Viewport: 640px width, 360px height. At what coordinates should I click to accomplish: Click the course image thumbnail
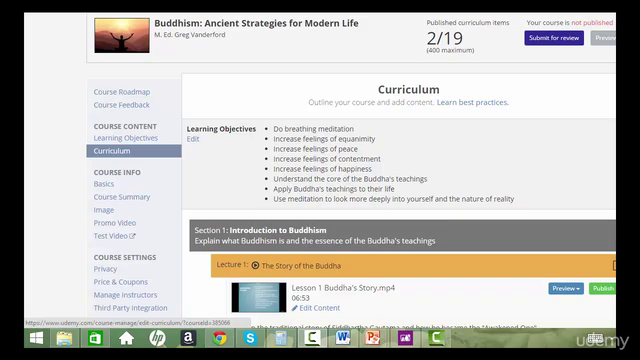click(x=122, y=35)
